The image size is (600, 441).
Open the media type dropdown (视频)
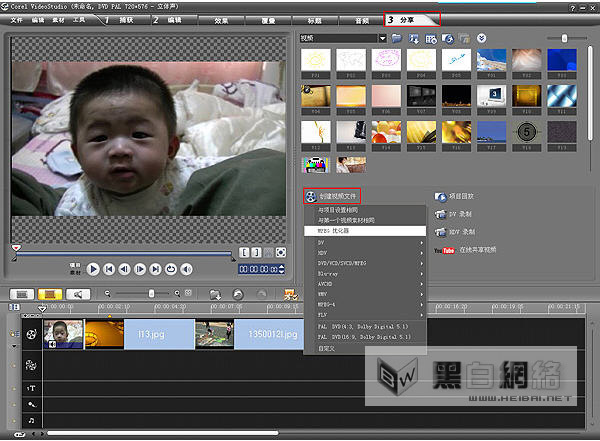coord(383,38)
